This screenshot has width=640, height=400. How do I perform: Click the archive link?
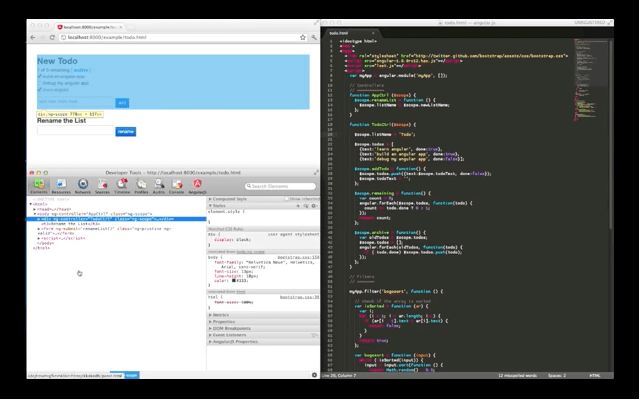81,70
